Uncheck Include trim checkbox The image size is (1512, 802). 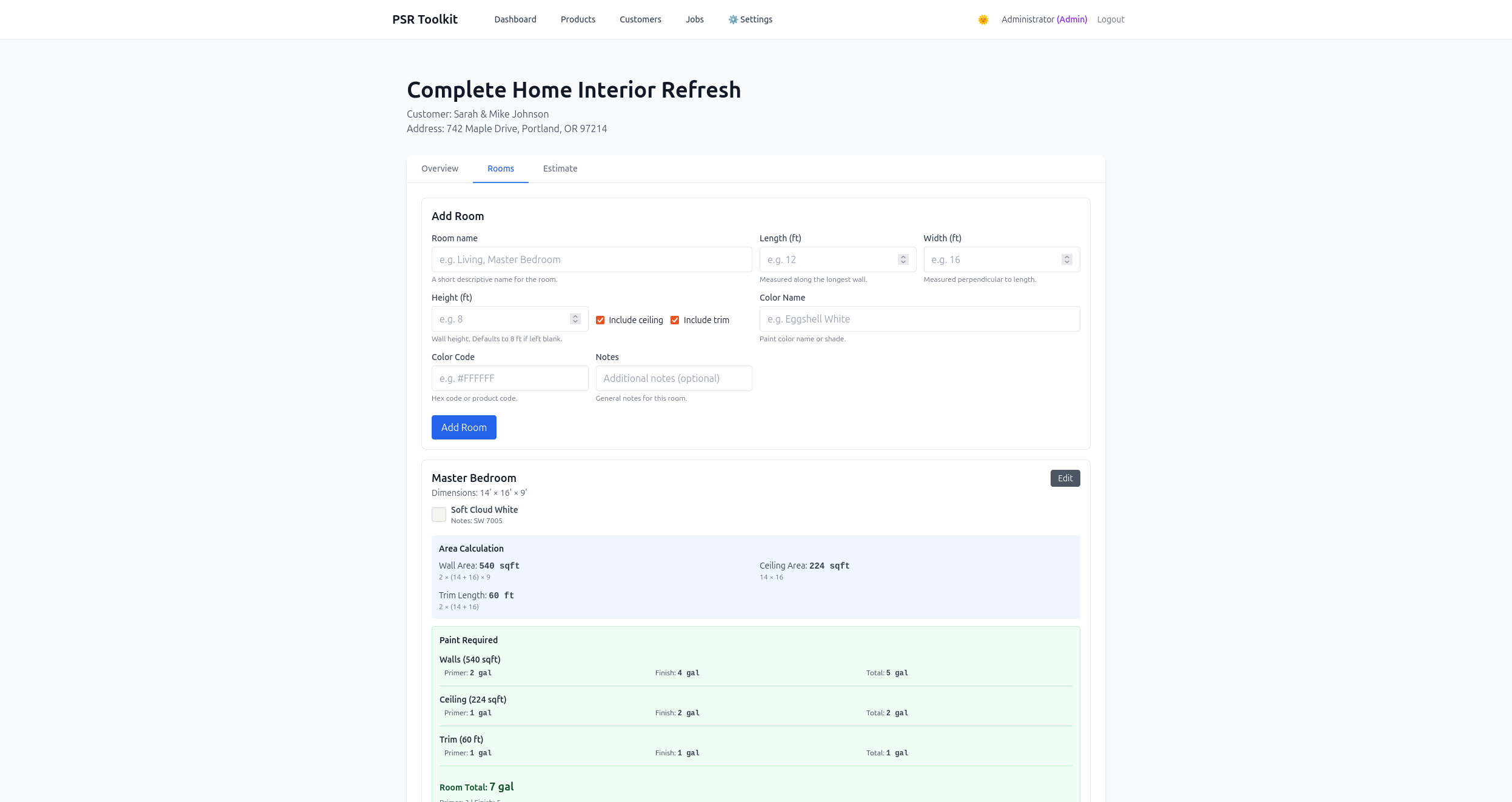point(675,320)
